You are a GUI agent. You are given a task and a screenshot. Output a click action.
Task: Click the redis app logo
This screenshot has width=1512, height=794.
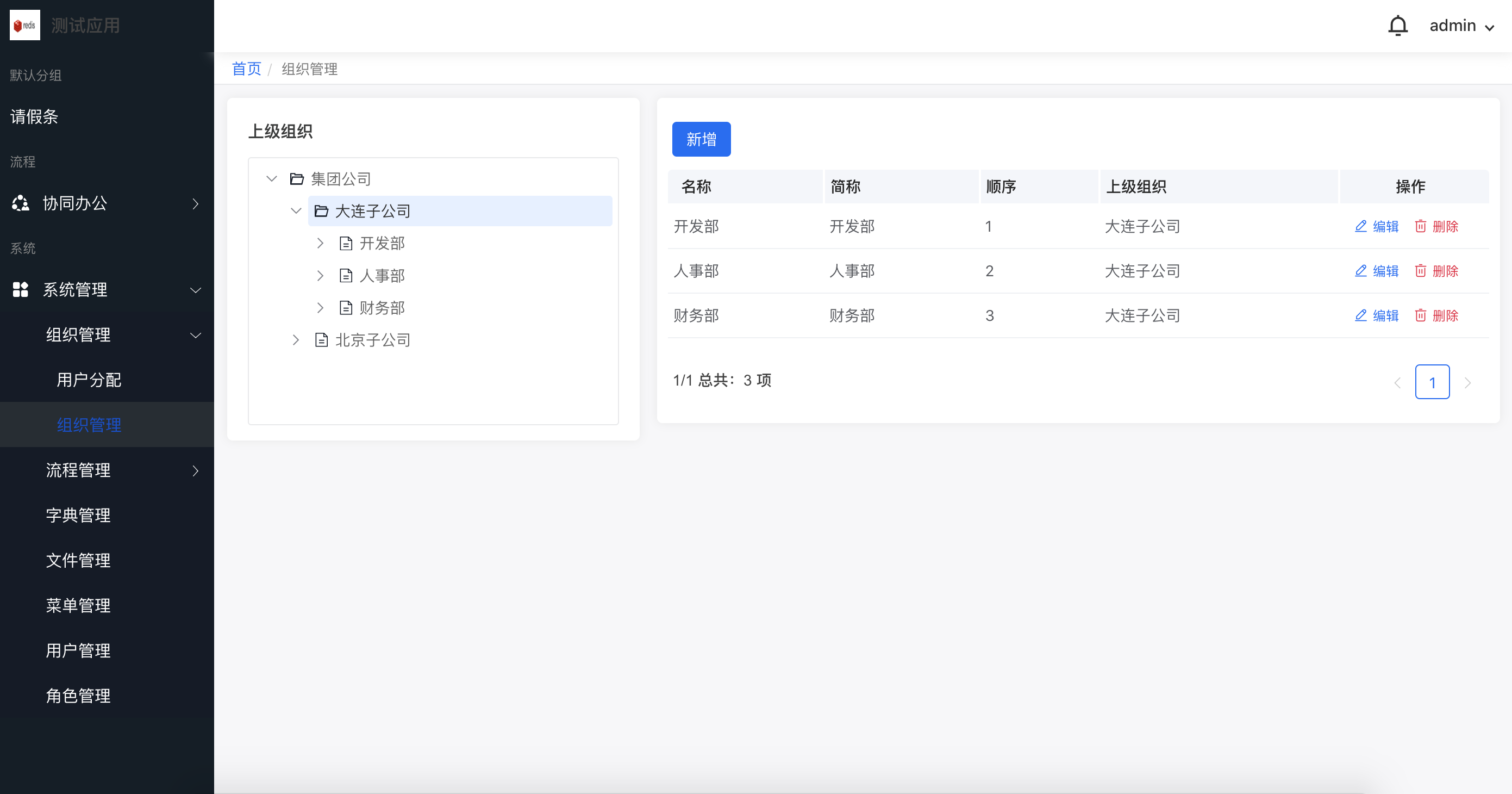pos(24,25)
